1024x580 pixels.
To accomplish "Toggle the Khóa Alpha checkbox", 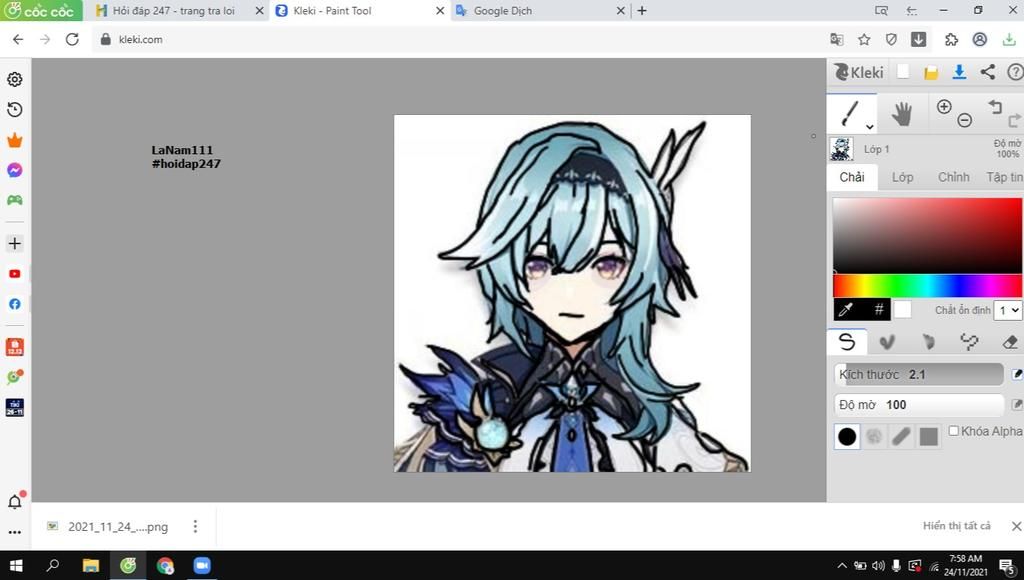I will pyautogui.click(x=953, y=430).
